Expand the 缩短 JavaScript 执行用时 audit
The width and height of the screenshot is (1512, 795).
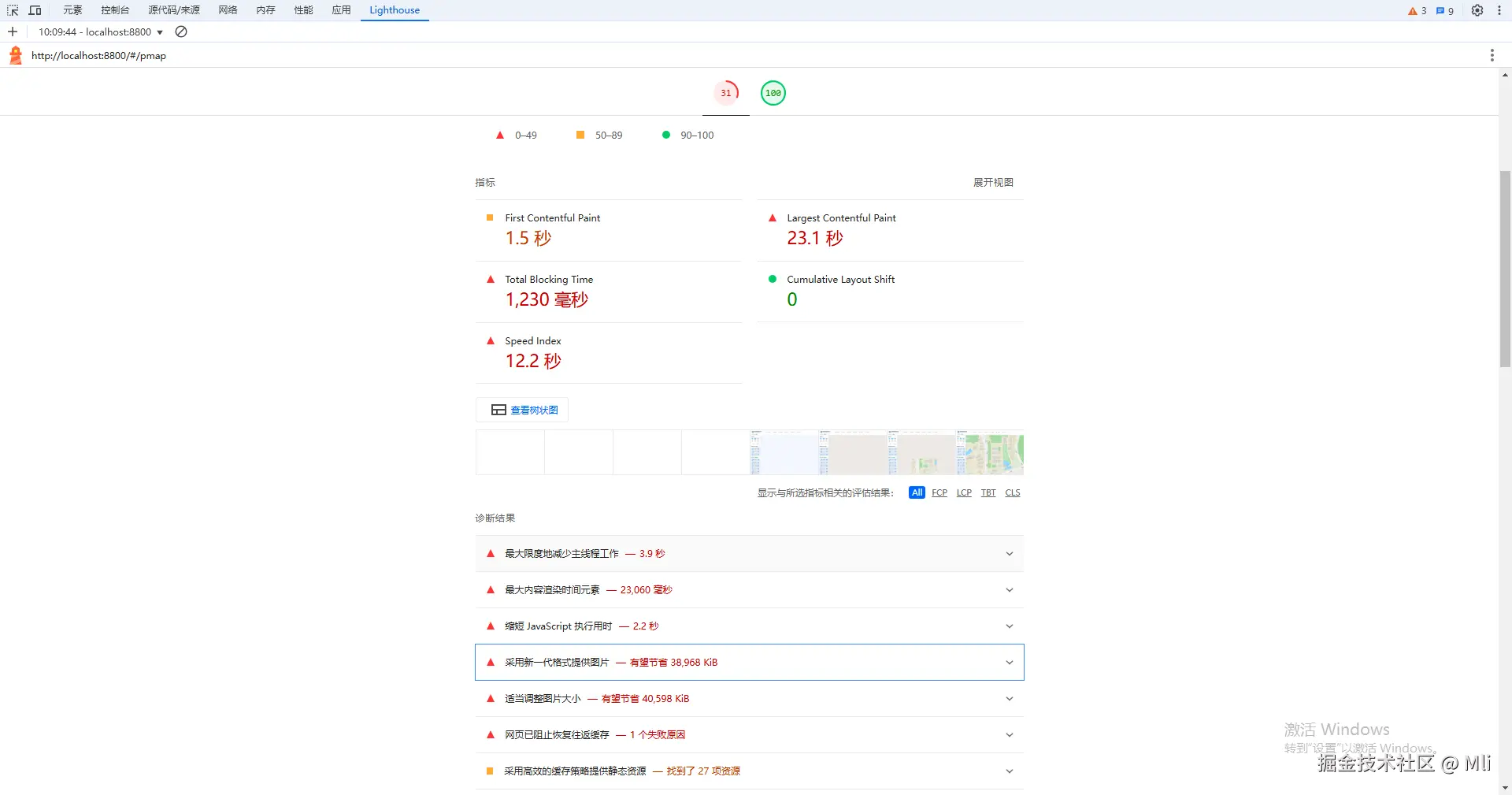(749, 626)
